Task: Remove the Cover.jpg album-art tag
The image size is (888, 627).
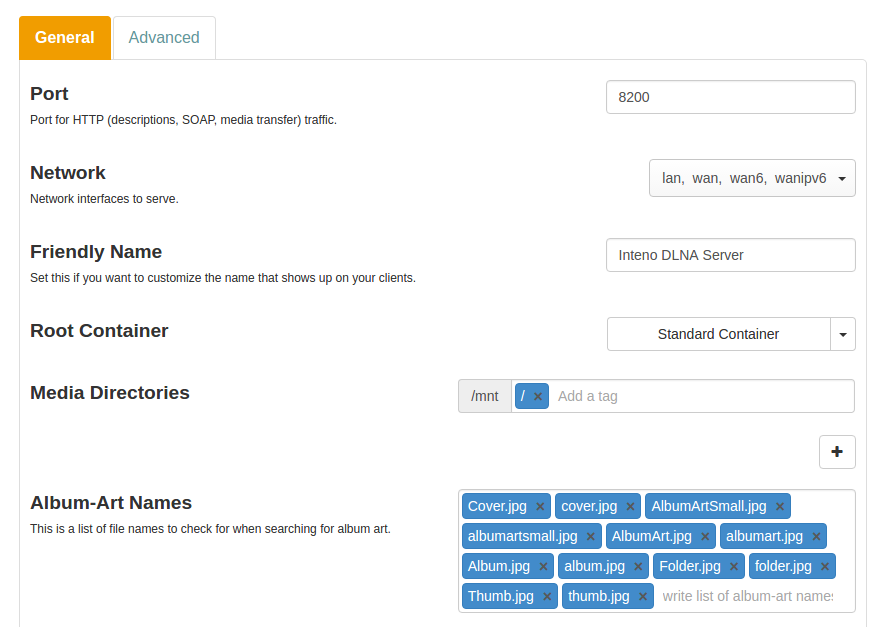Action: coord(540,506)
